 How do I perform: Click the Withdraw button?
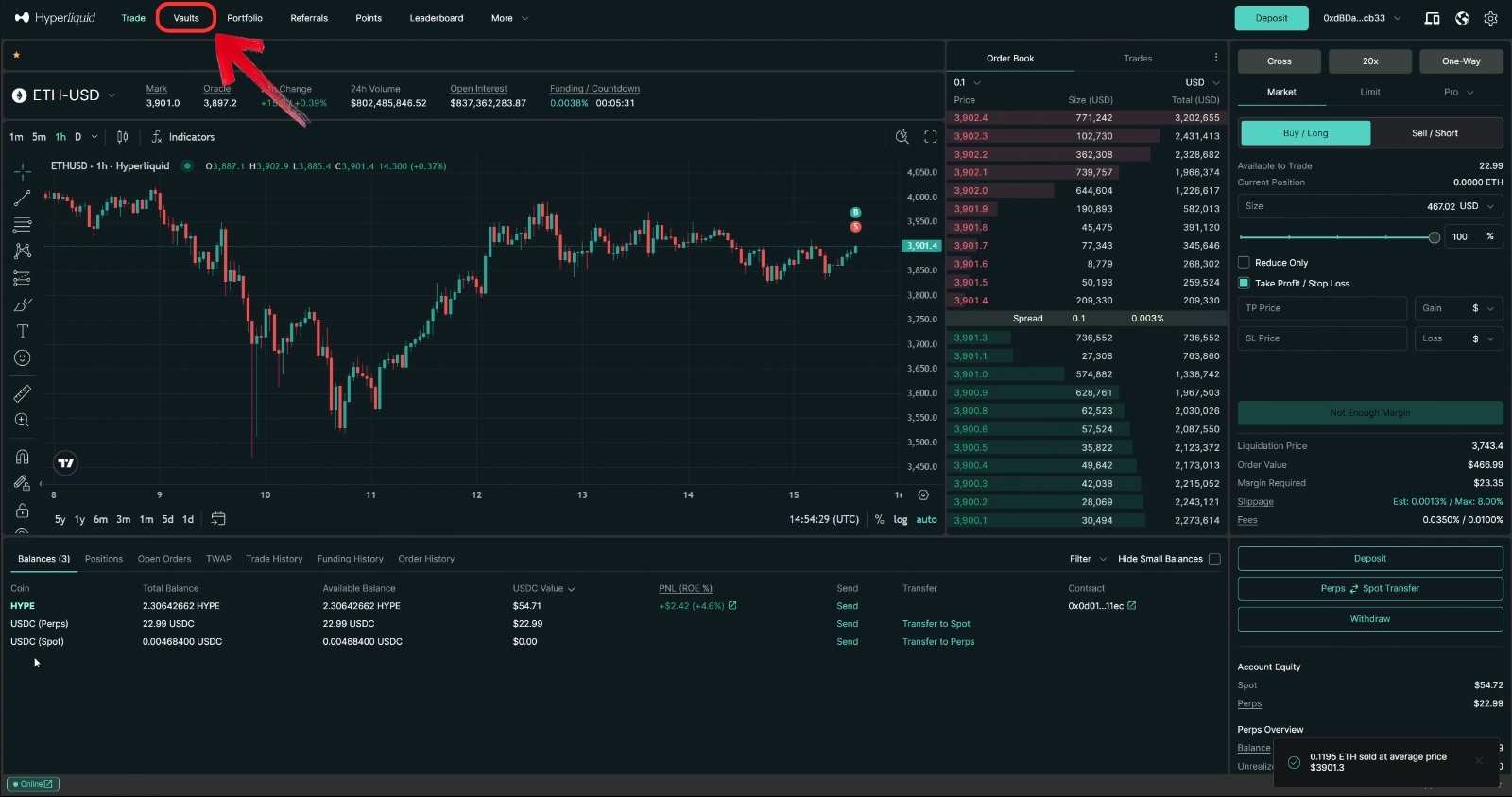(x=1370, y=619)
